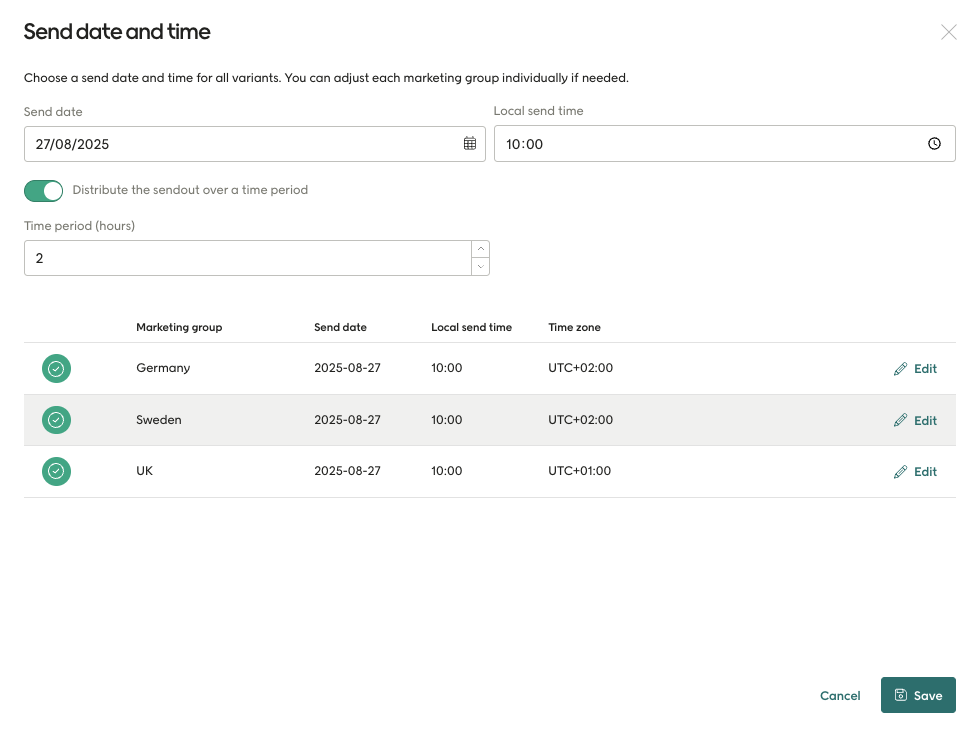This screenshot has width=980, height=734.
Task: Disable distributing the sendout over a time period
Action: click(43, 190)
